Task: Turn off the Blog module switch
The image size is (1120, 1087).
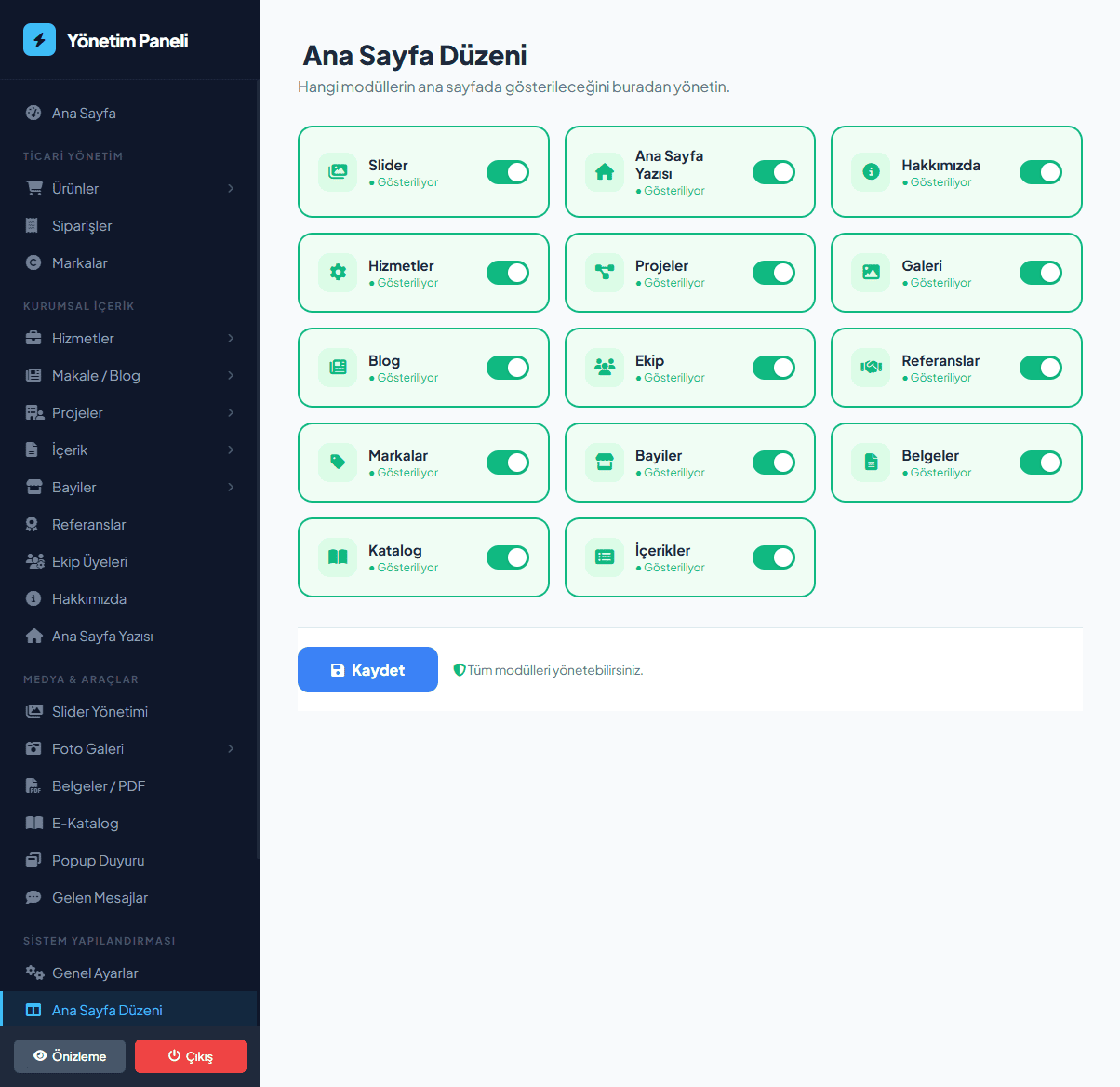Action: (x=508, y=368)
